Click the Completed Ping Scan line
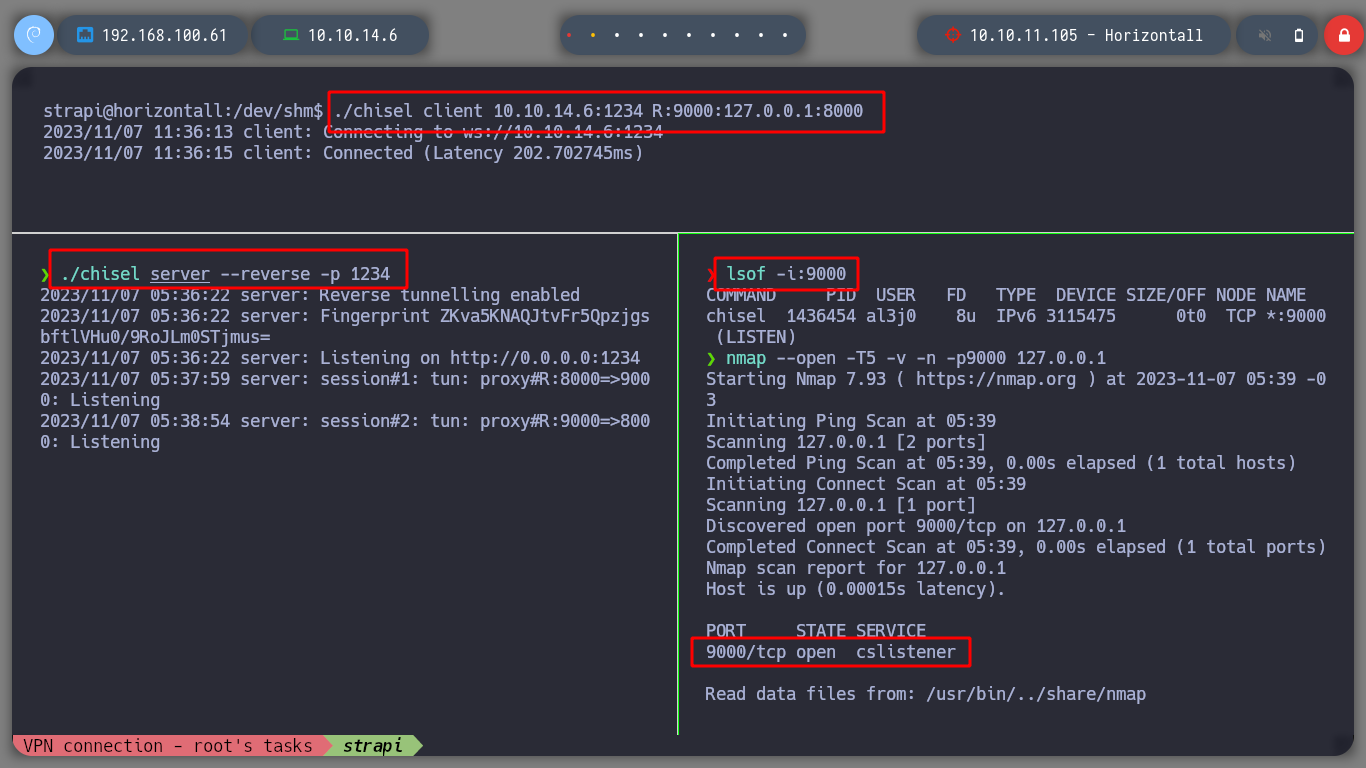1366x768 pixels. click(x=1001, y=463)
